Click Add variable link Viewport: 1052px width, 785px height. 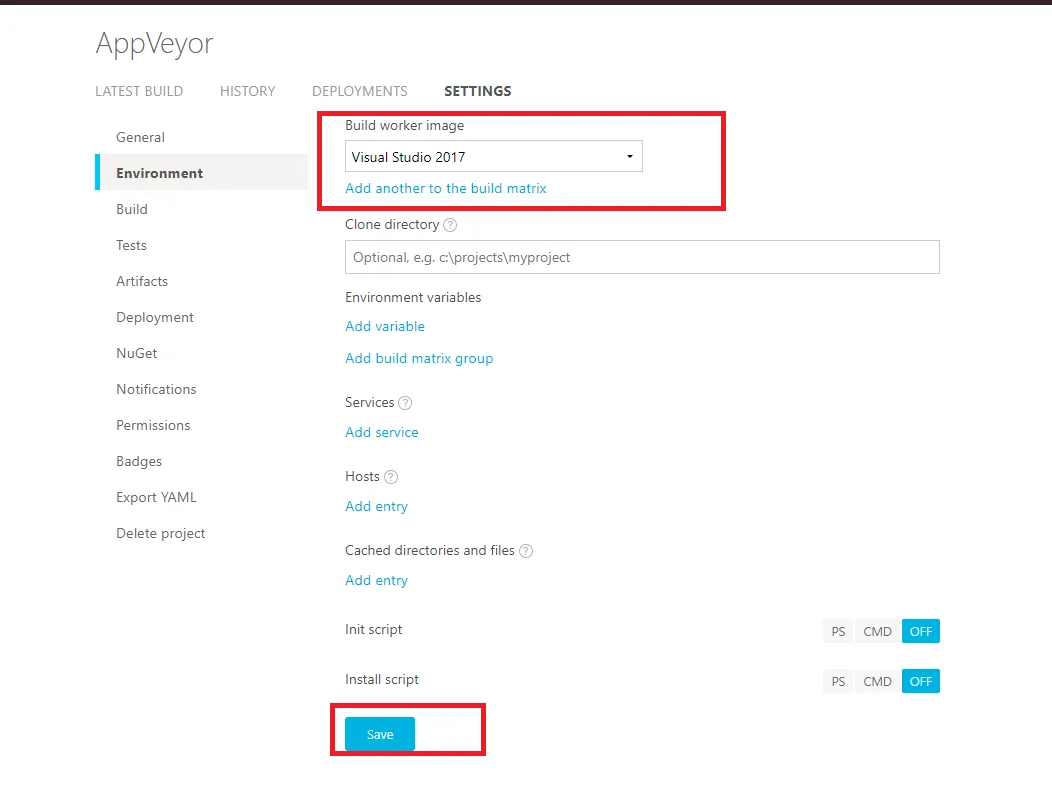384,327
